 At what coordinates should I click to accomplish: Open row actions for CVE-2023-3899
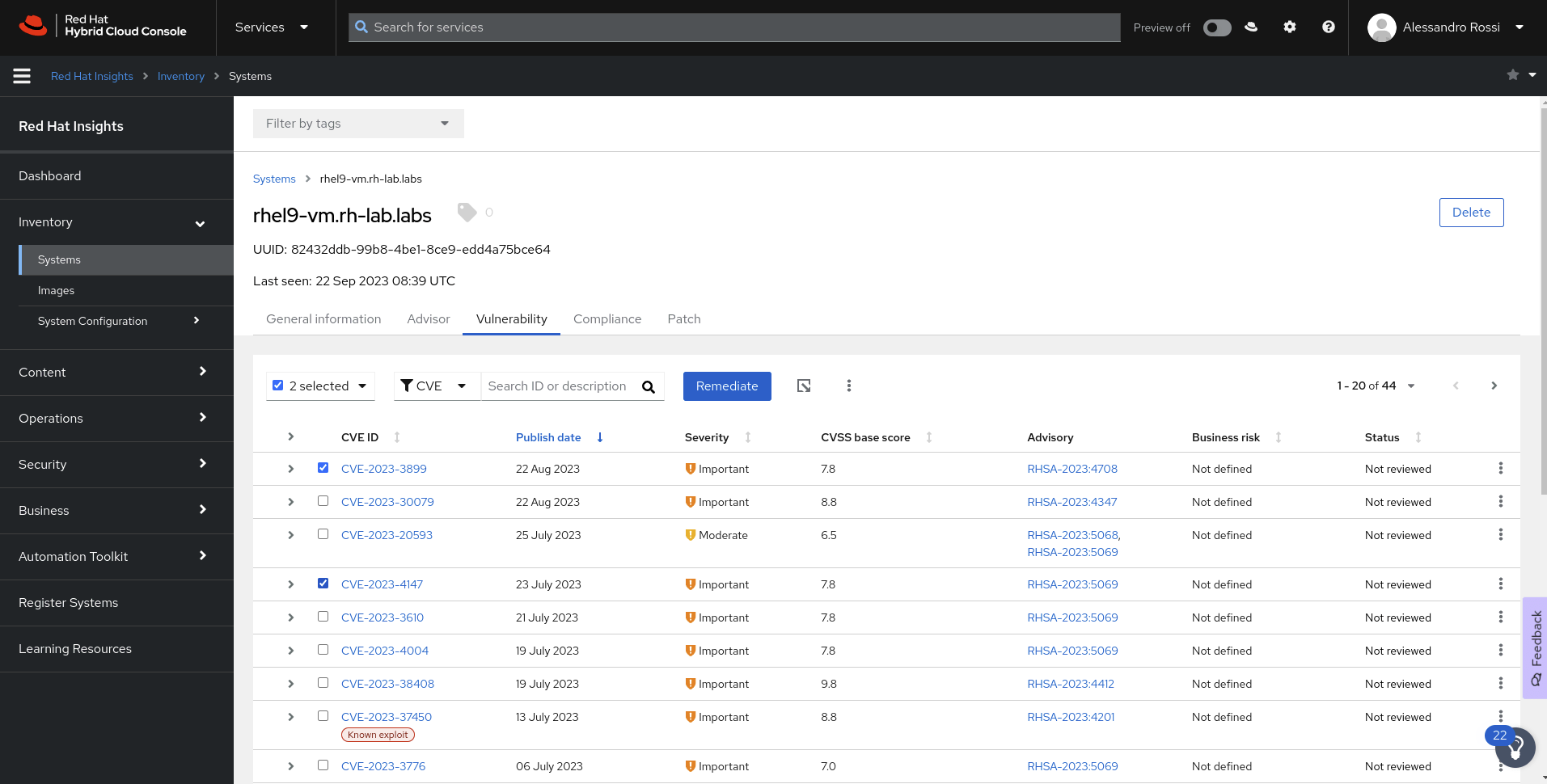point(1500,469)
